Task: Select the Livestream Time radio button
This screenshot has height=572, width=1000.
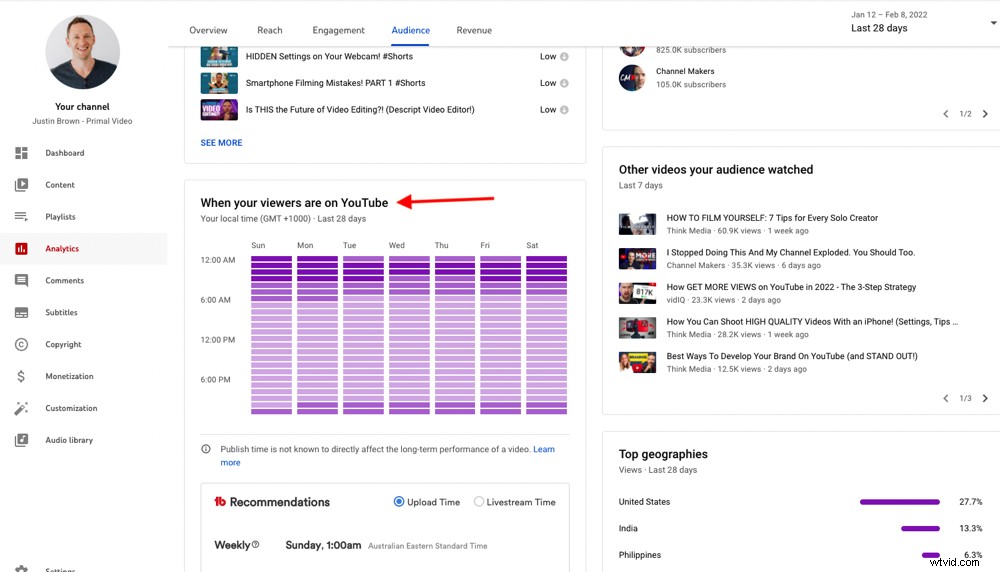Action: (x=478, y=502)
